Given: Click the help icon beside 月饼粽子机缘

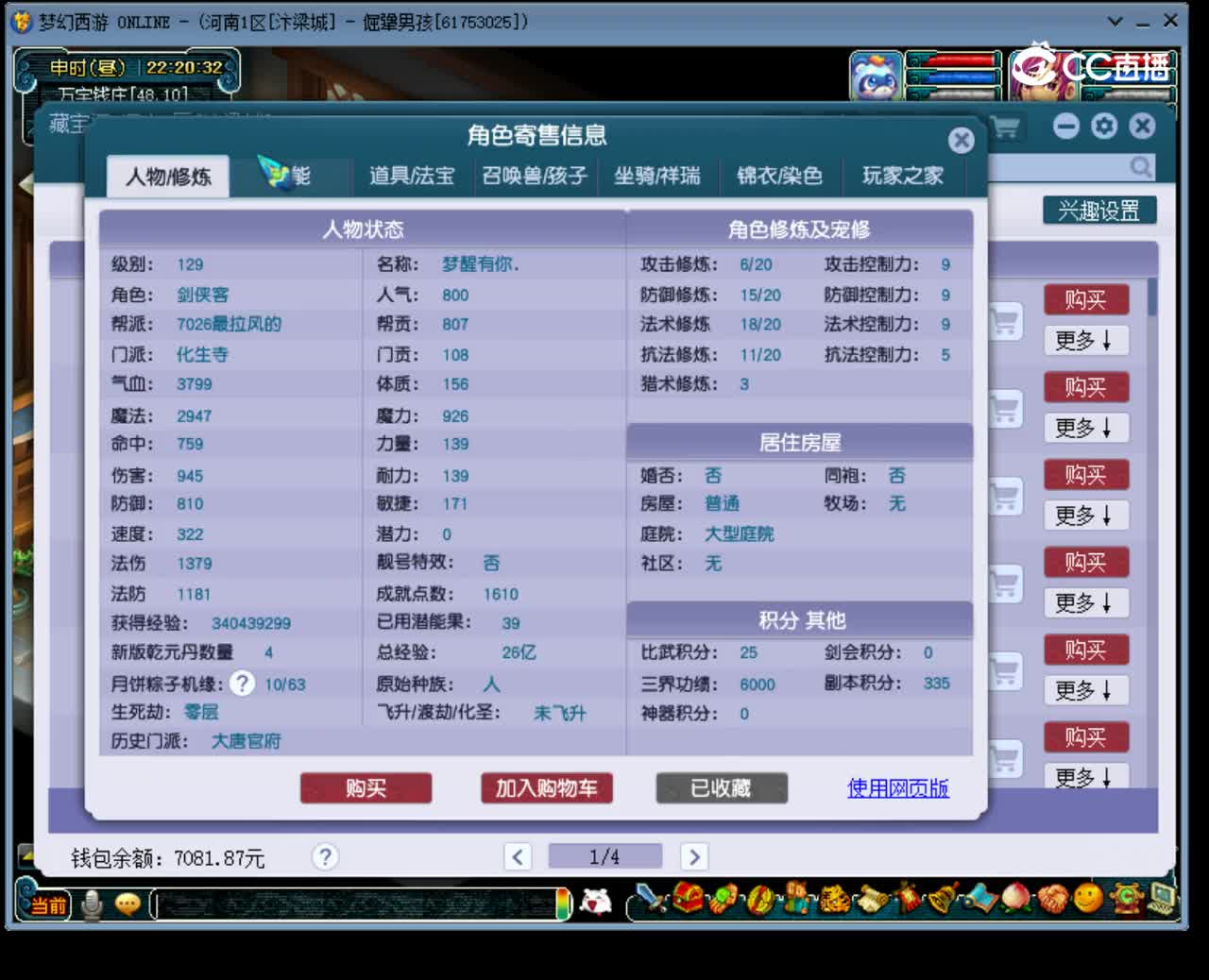Looking at the screenshot, I should (x=243, y=683).
